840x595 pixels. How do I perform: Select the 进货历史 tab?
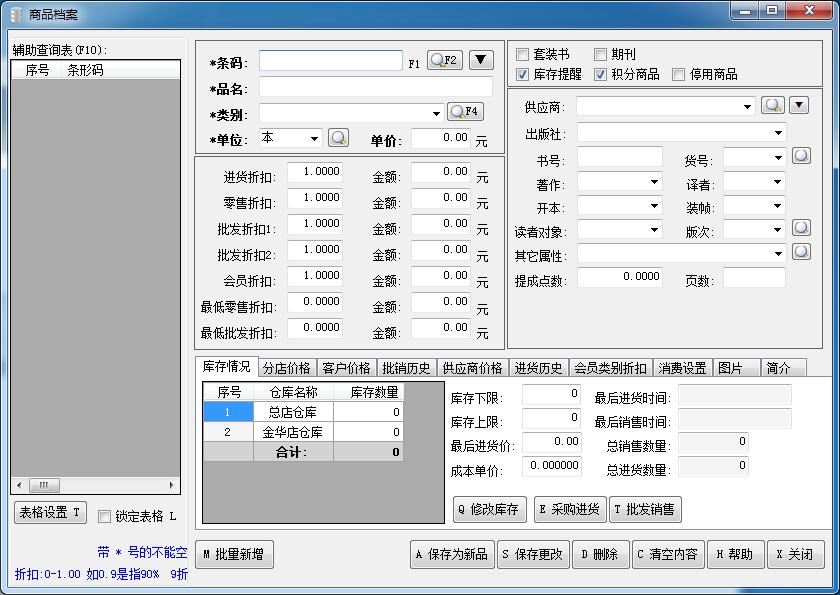click(x=538, y=368)
